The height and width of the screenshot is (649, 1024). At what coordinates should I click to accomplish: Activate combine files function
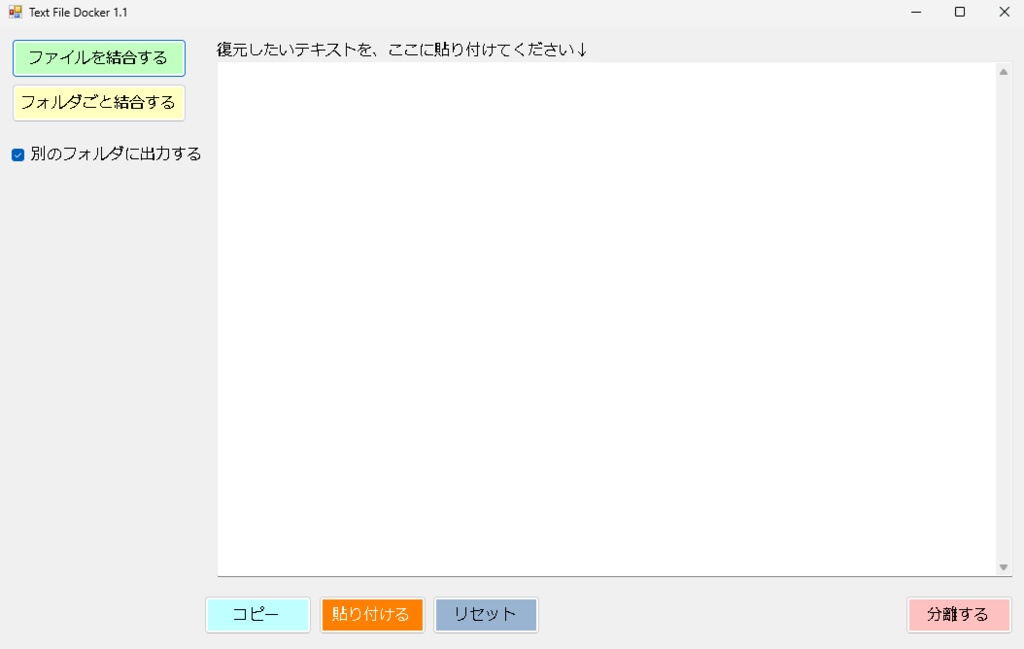click(x=98, y=58)
